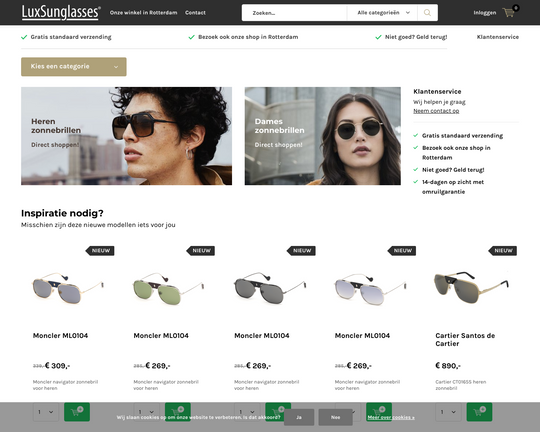Open the first Moncler ML0104 title priced €309

click(60, 336)
